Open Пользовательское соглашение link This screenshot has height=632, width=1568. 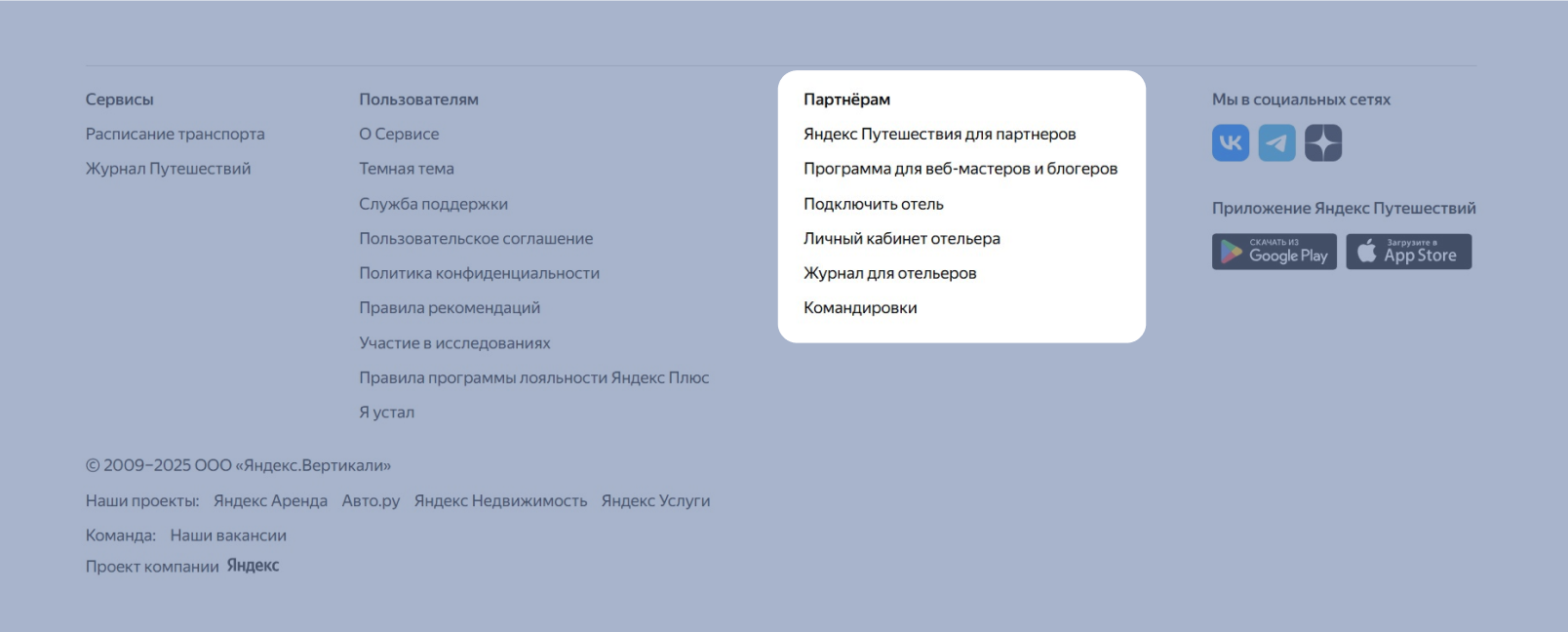(x=476, y=238)
